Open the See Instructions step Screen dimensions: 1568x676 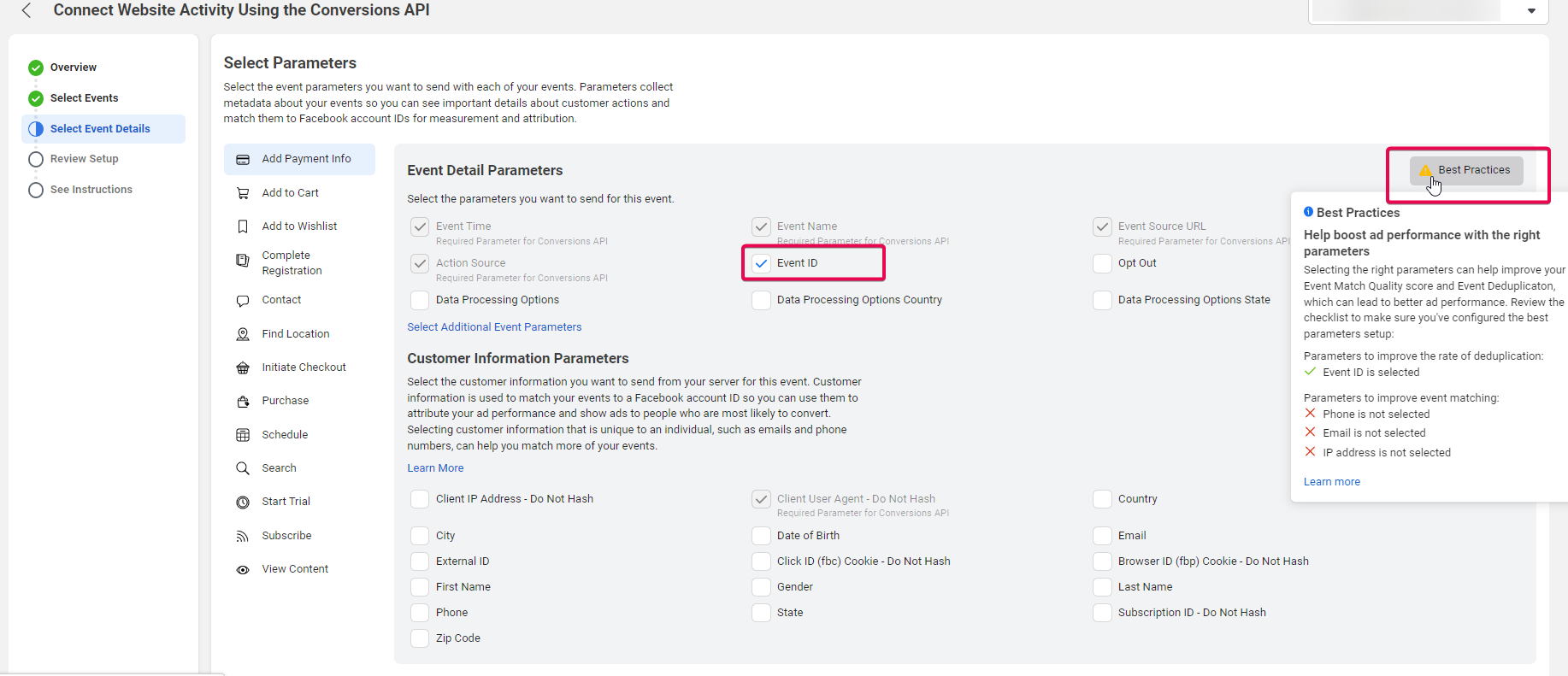pyautogui.click(x=91, y=190)
